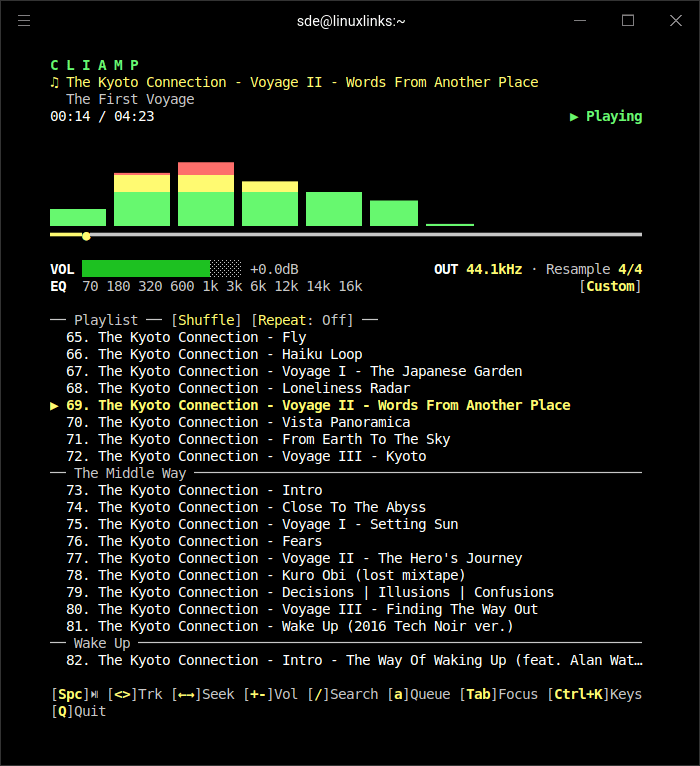Click the music note icon beside track title

tap(55, 82)
